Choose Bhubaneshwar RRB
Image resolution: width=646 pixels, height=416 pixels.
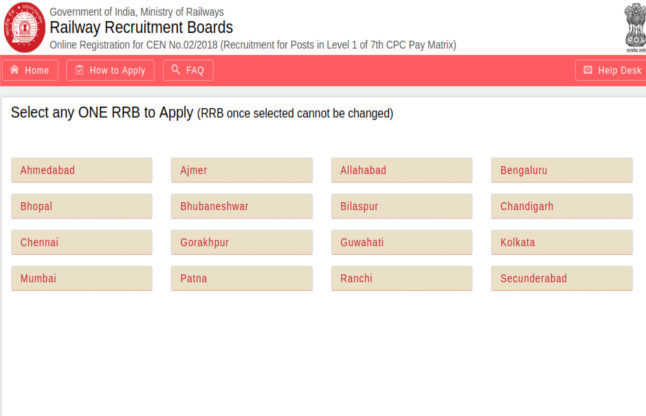(x=241, y=206)
